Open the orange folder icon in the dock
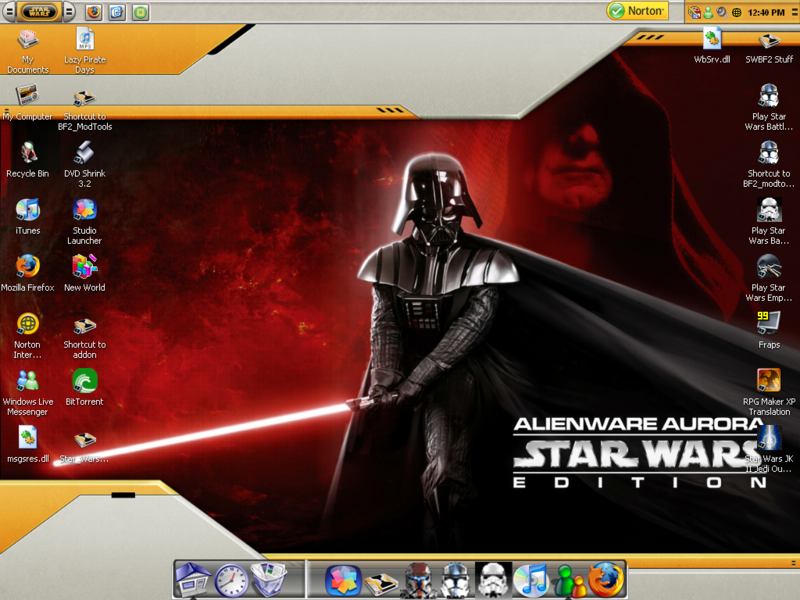The image size is (800, 600). 381,583
